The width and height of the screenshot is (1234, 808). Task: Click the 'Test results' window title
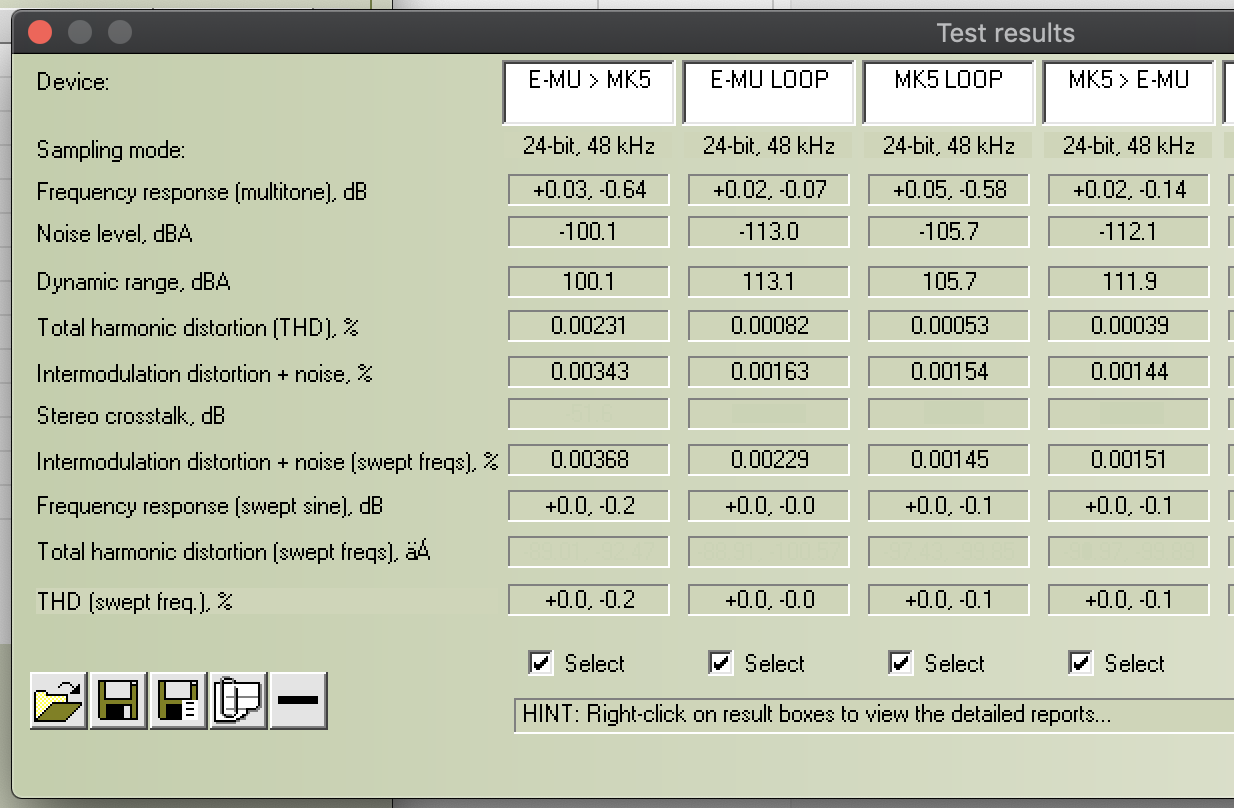coord(1005,32)
